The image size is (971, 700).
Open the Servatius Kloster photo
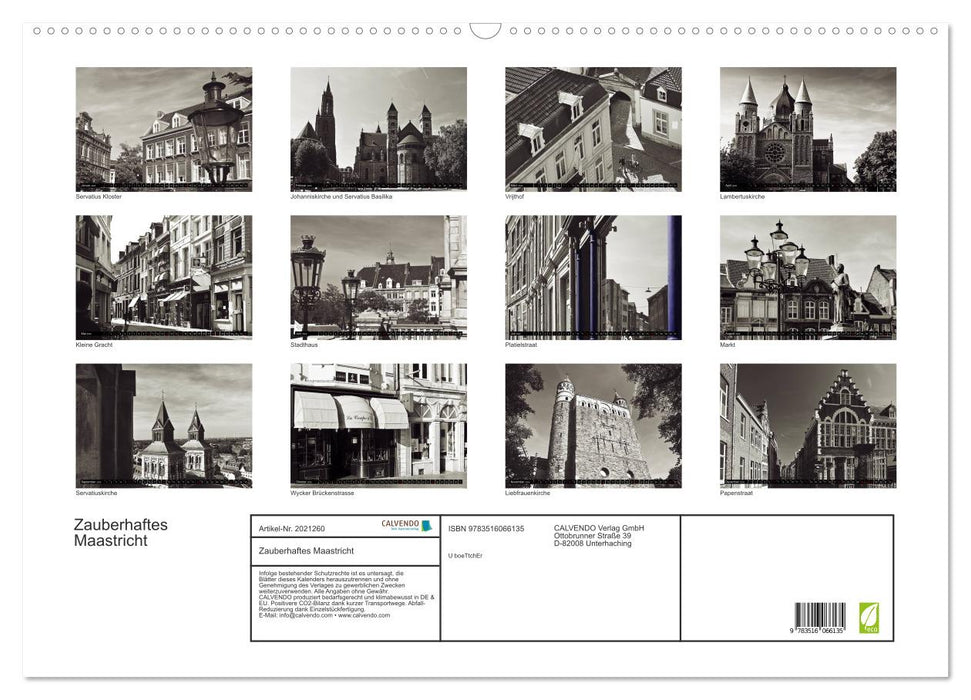pos(164,129)
